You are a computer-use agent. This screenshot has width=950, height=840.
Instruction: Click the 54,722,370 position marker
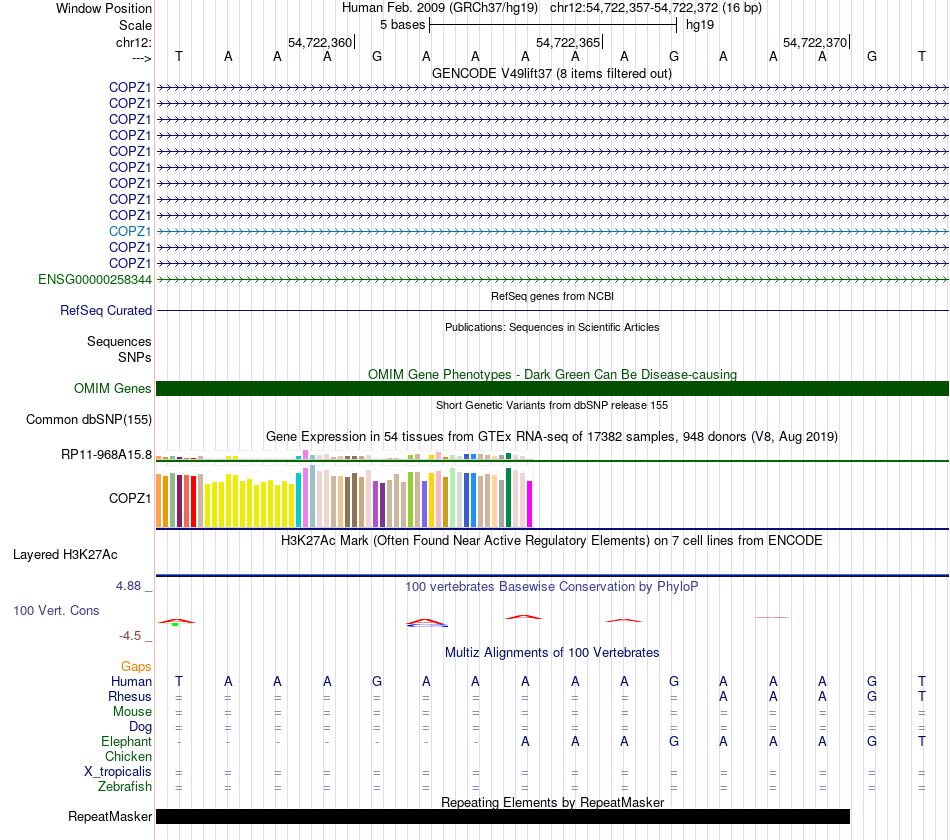815,42
